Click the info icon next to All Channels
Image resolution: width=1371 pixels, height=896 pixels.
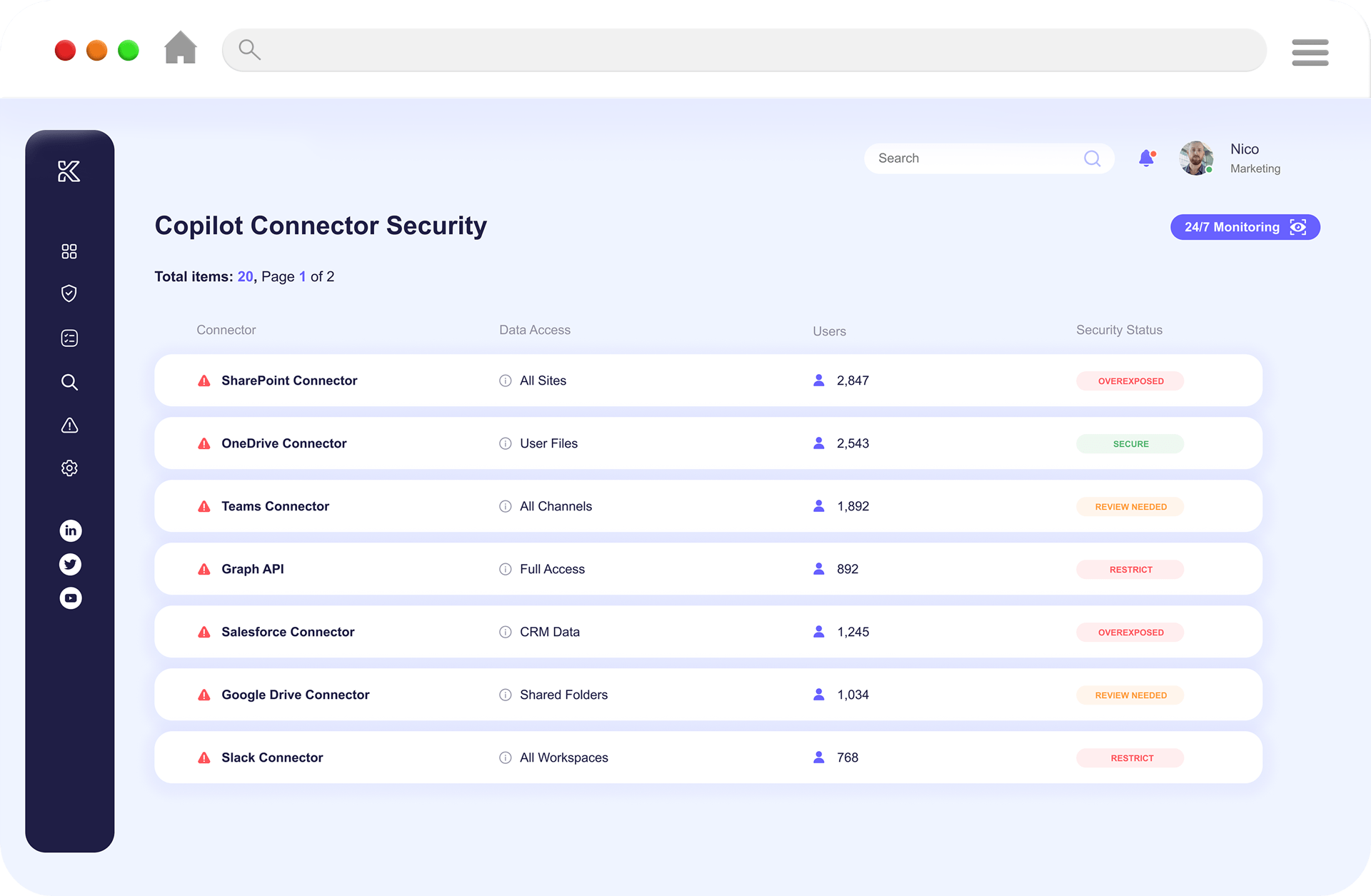pyautogui.click(x=506, y=506)
